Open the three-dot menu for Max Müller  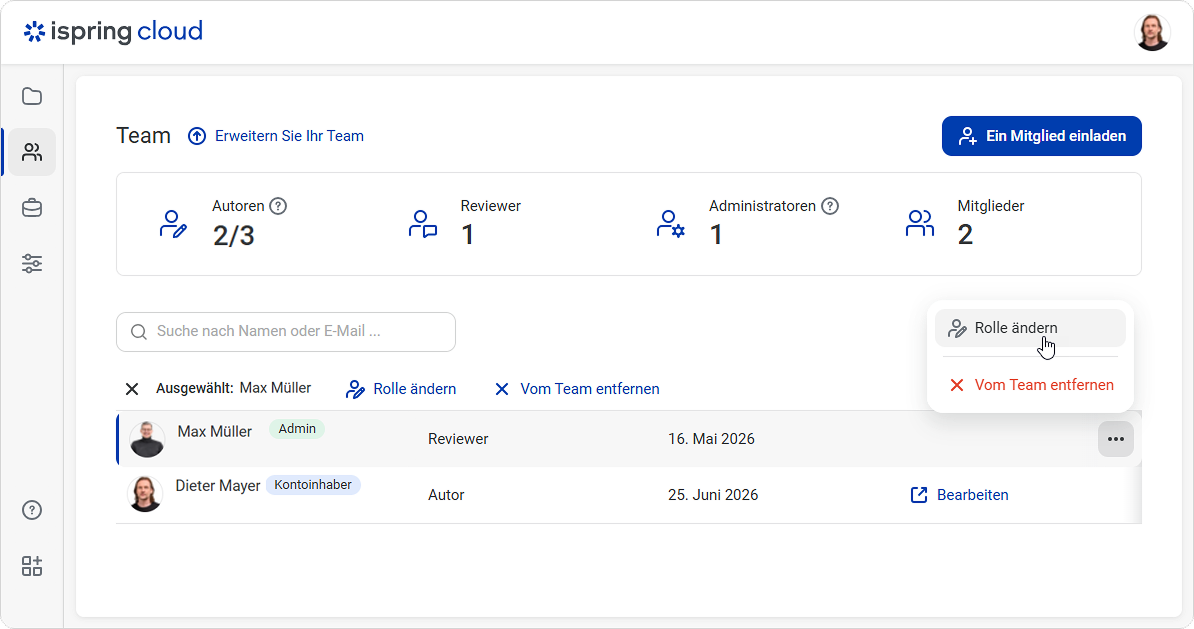[1116, 439]
